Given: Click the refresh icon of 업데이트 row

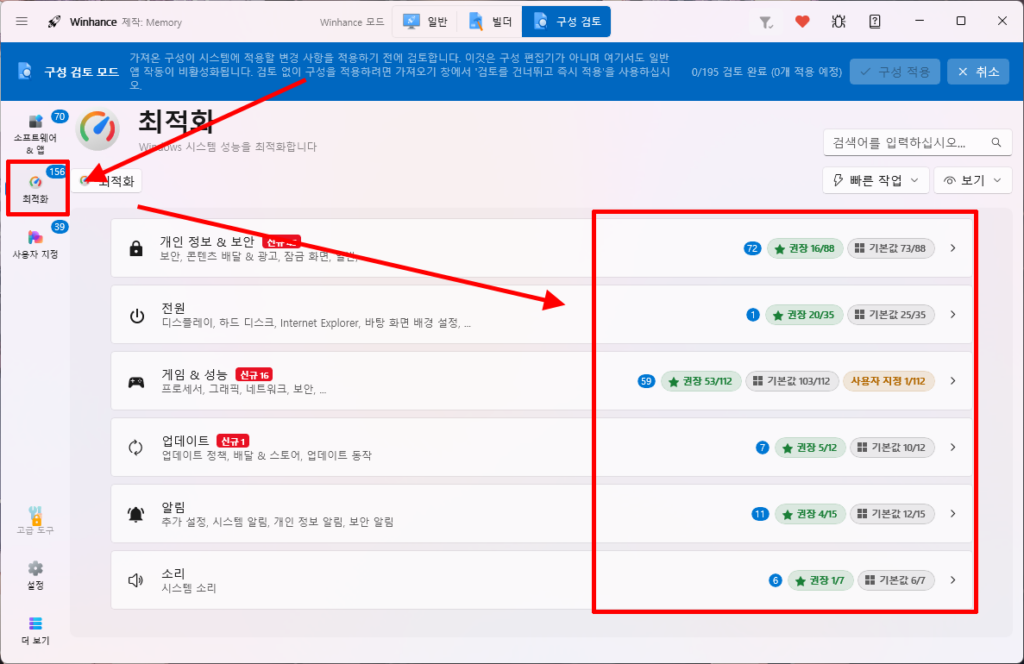Looking at the screenshot, I should [135, 448].
